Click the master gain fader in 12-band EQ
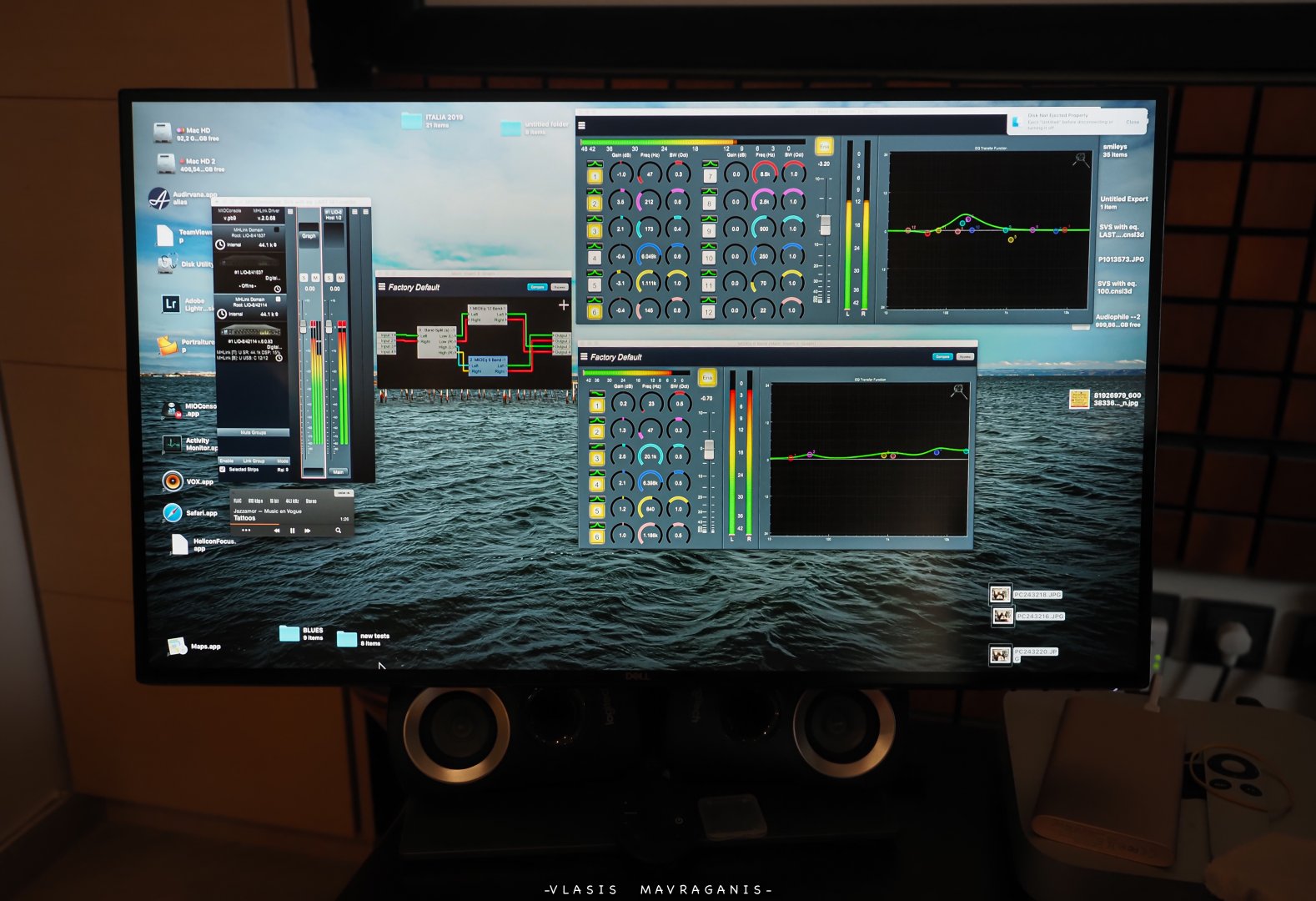Viewport: 1316px width, 901px height. 825,225
